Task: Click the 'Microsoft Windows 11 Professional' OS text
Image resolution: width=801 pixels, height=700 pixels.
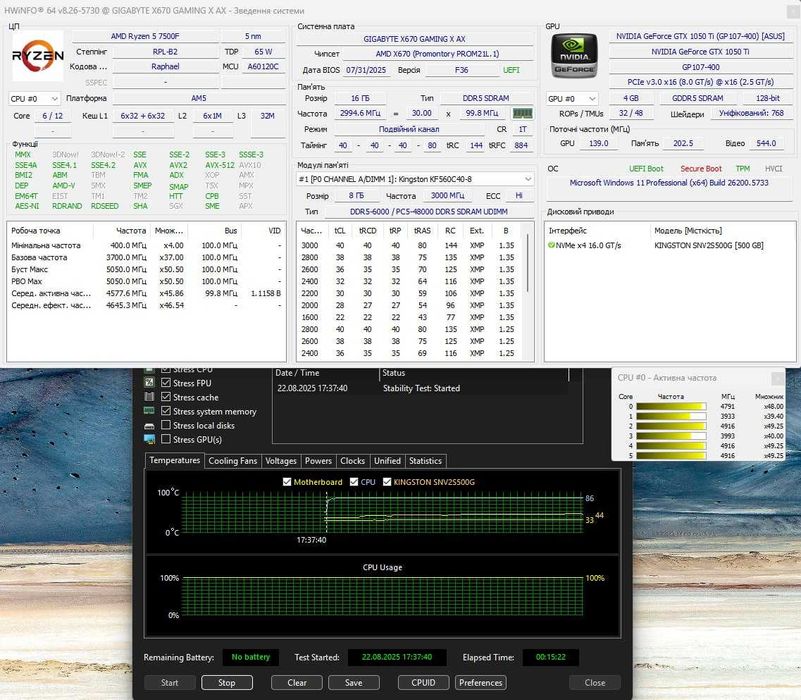Action: coord(669,182)
